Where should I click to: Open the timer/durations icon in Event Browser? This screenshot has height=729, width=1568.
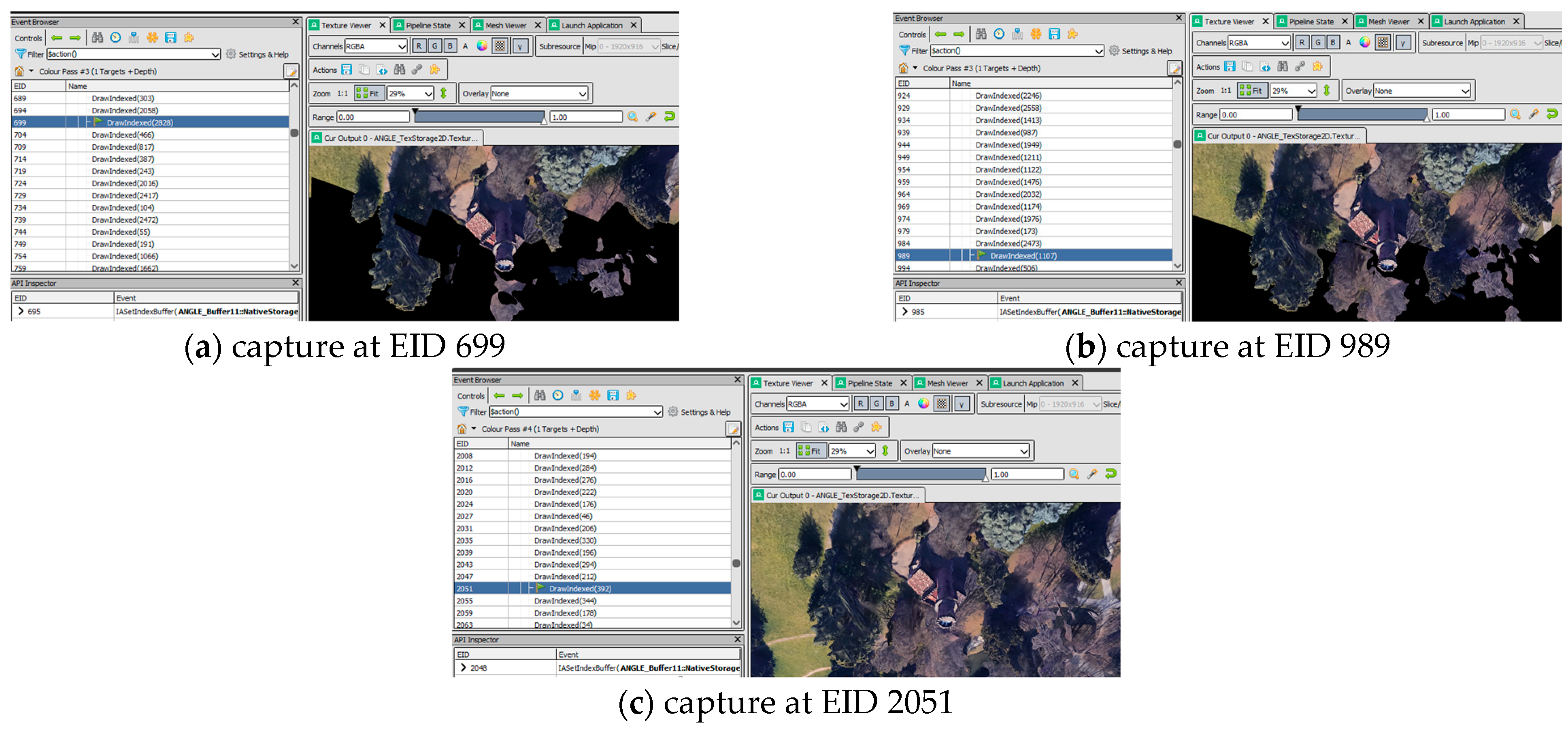click(115, 37)
